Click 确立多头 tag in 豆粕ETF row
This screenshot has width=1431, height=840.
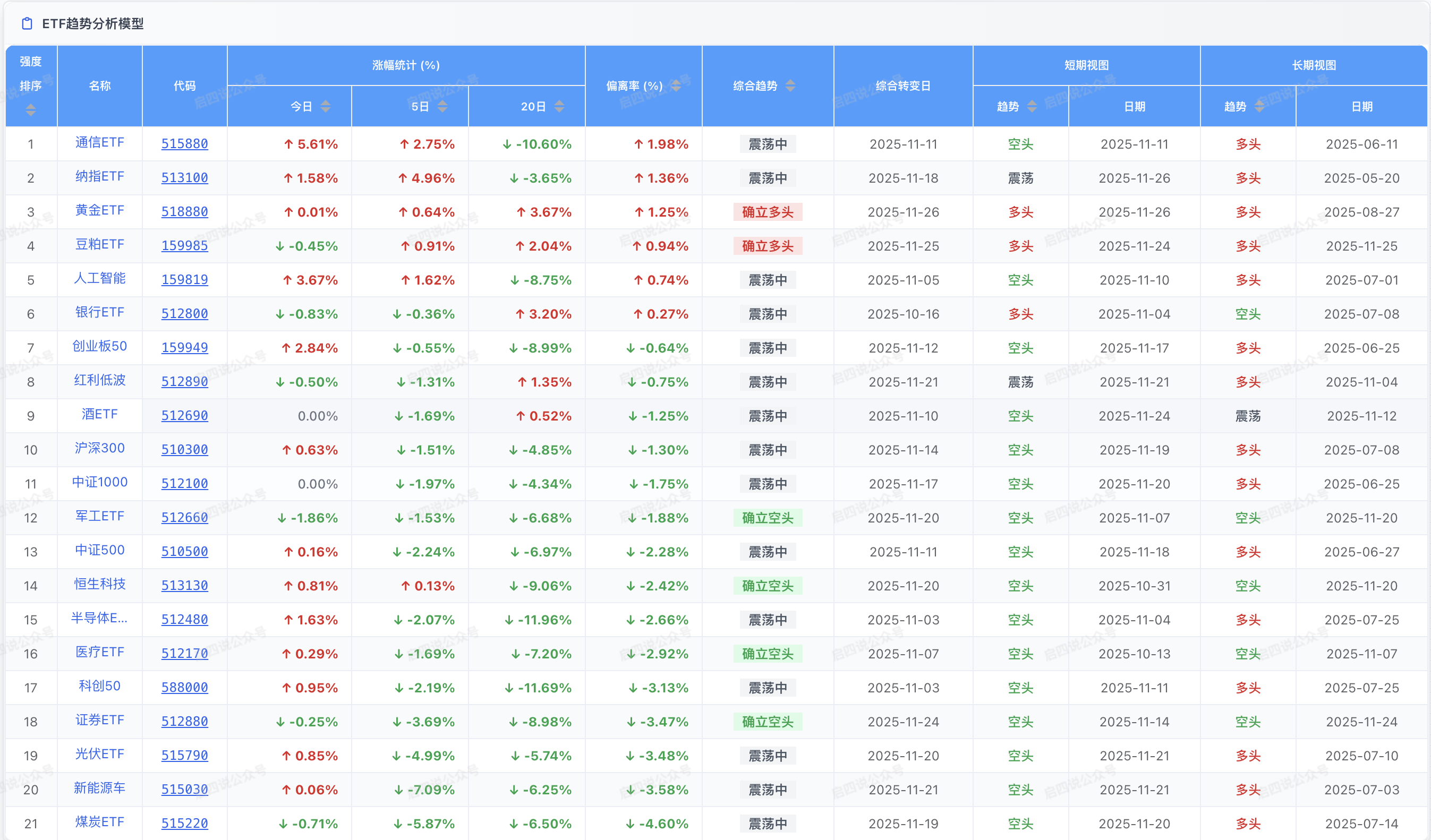(767, 246)
